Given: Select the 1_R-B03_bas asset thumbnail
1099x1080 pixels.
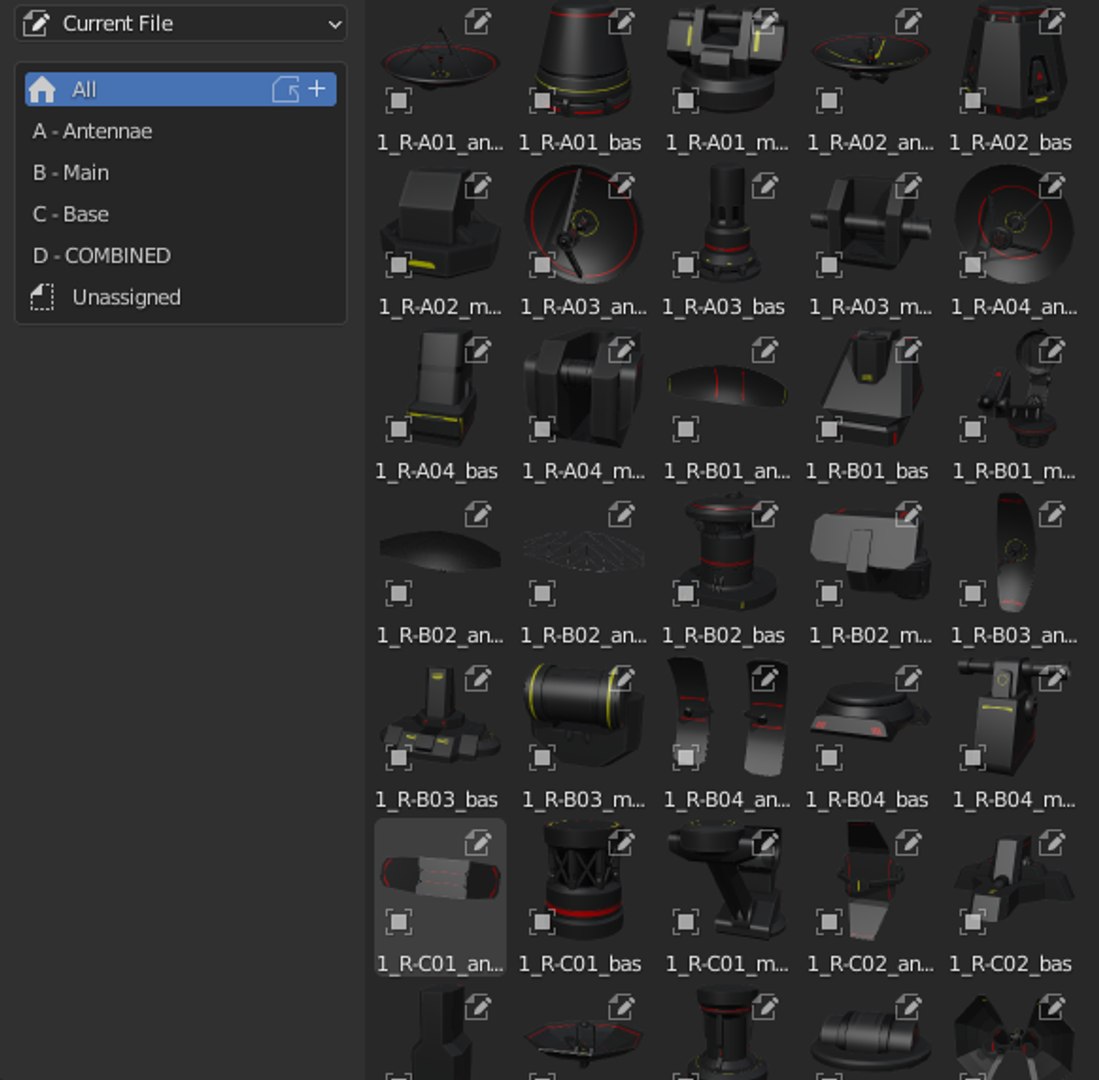Looking at the screenshot, I should pyautogui.click(x=439, y=717).
